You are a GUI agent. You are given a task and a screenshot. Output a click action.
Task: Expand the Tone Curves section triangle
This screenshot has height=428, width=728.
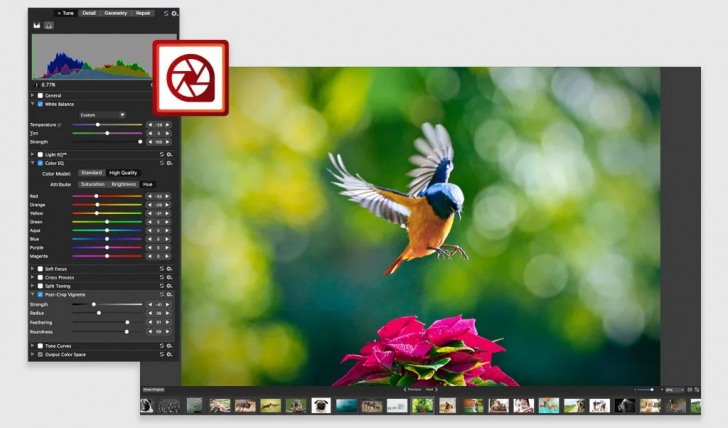click(x=32, y=346)
